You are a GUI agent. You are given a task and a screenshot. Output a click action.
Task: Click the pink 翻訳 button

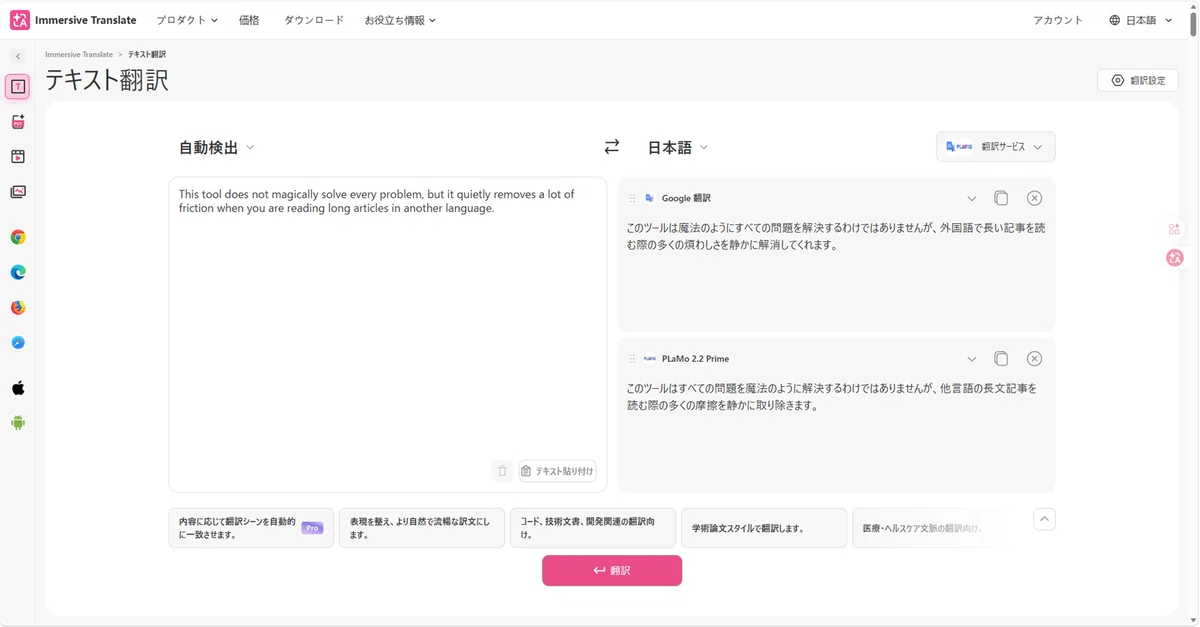(612, 570)
